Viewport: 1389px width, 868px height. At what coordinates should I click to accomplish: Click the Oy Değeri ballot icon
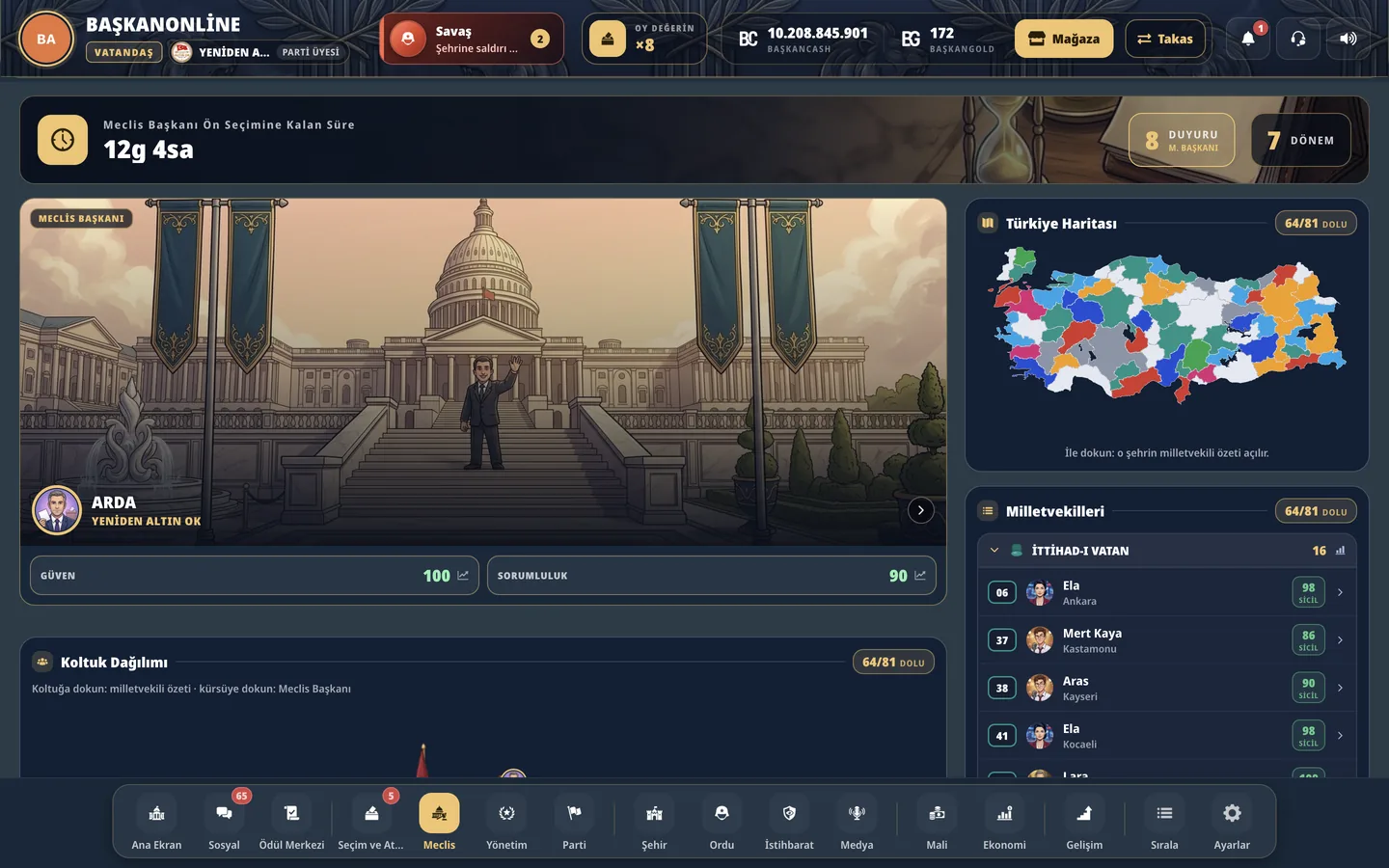click(608, 39)
